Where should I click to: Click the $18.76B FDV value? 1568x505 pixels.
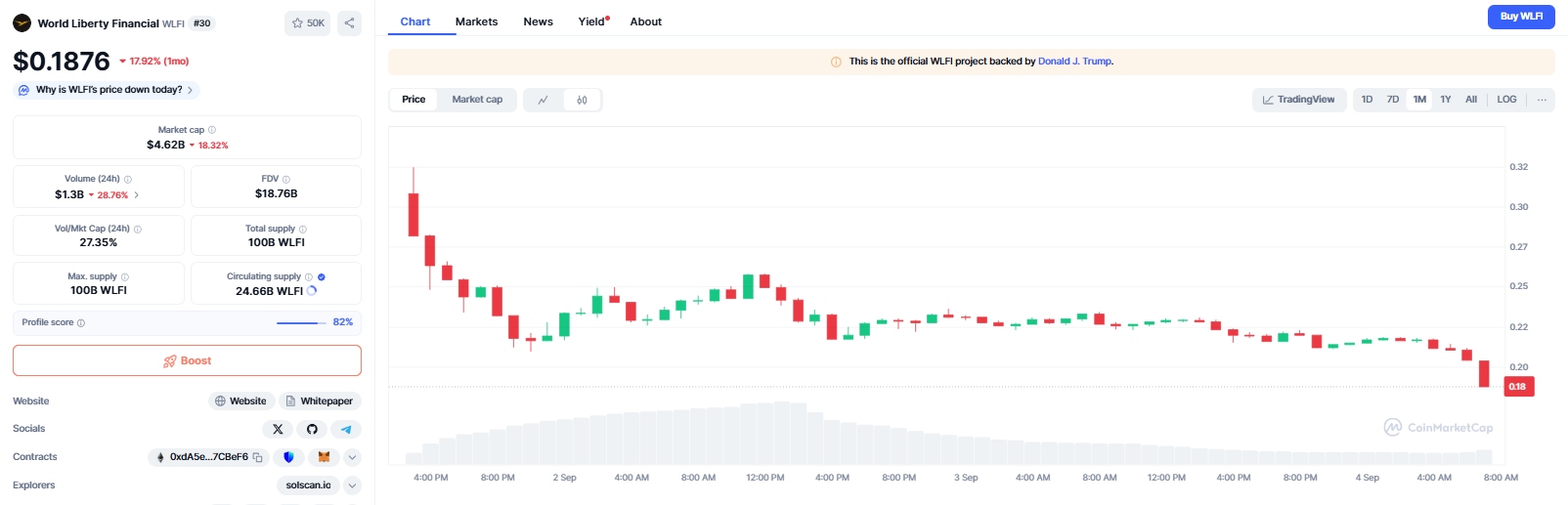point(277,193)
